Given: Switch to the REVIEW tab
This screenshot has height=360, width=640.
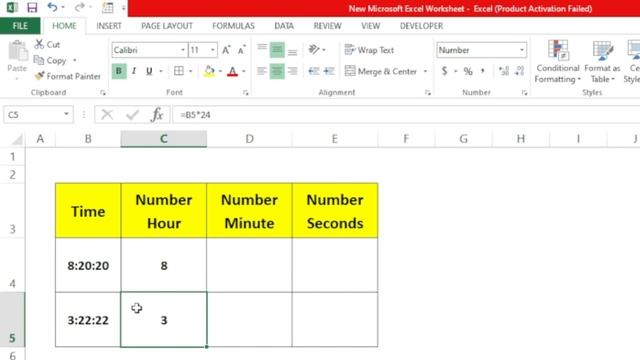Looking at the screenshot, I should pyautogui.click(x=327, y=26).
